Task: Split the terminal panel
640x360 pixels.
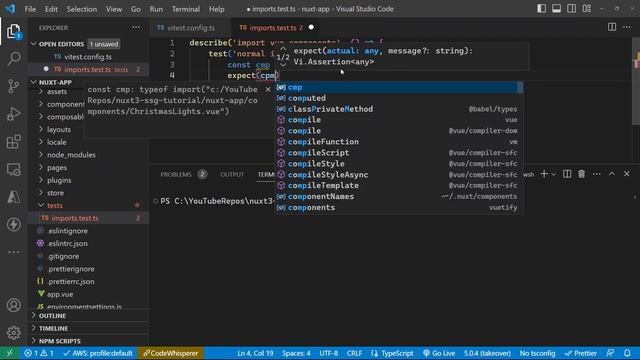Action: (567, 174)
